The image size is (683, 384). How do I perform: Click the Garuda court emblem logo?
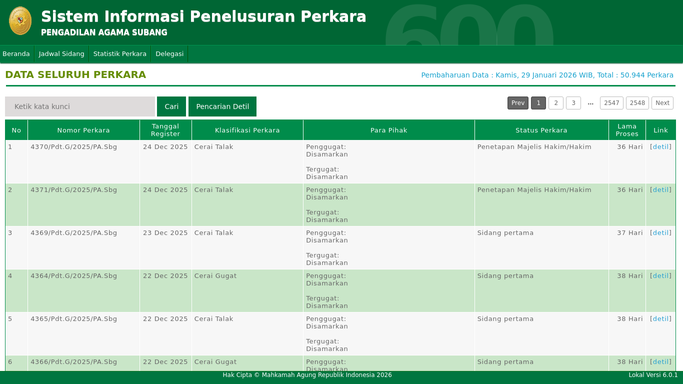pyautogui.click(x=20, y=21)
